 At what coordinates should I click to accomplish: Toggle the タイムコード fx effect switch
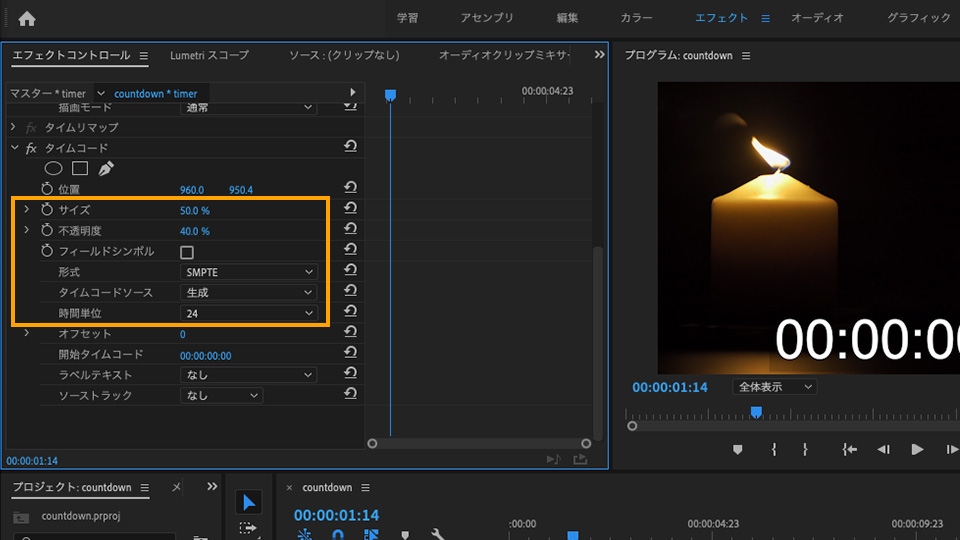[x=31, y=148]
